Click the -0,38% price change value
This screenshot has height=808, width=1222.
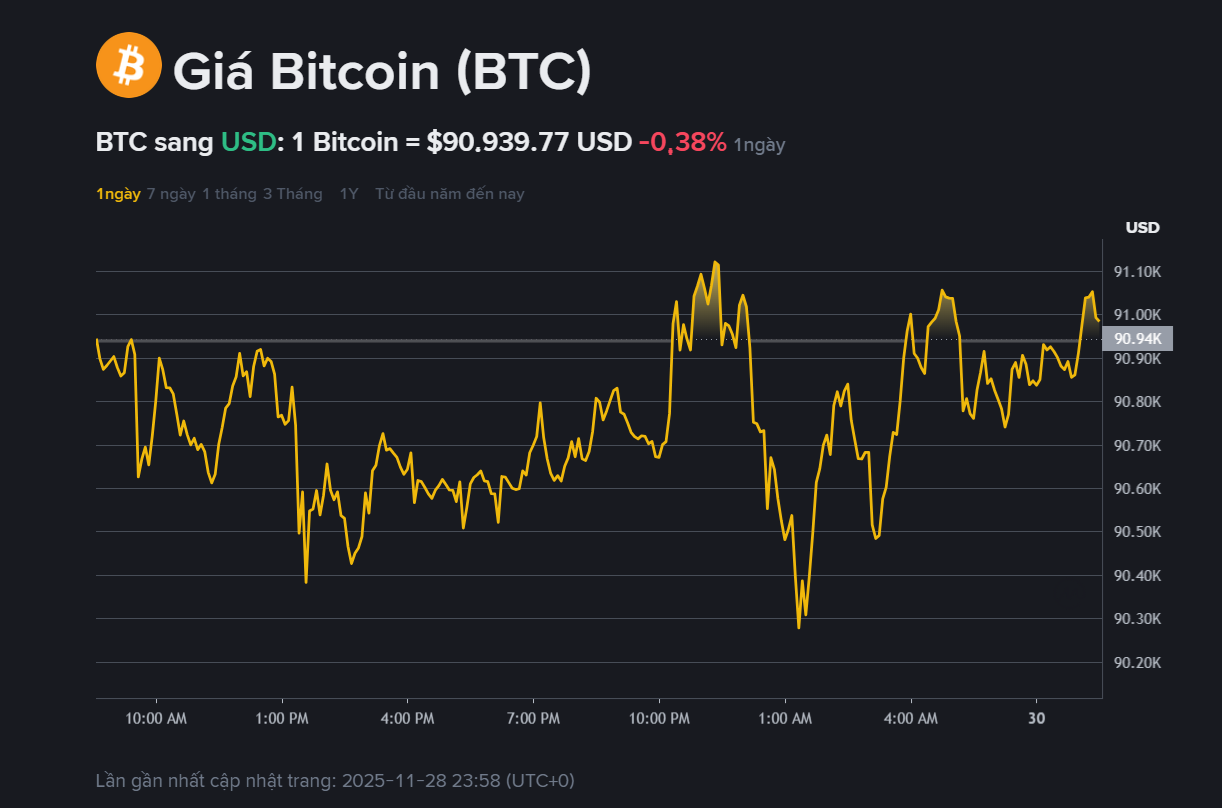pyautogui.click(x=682, y=142)
